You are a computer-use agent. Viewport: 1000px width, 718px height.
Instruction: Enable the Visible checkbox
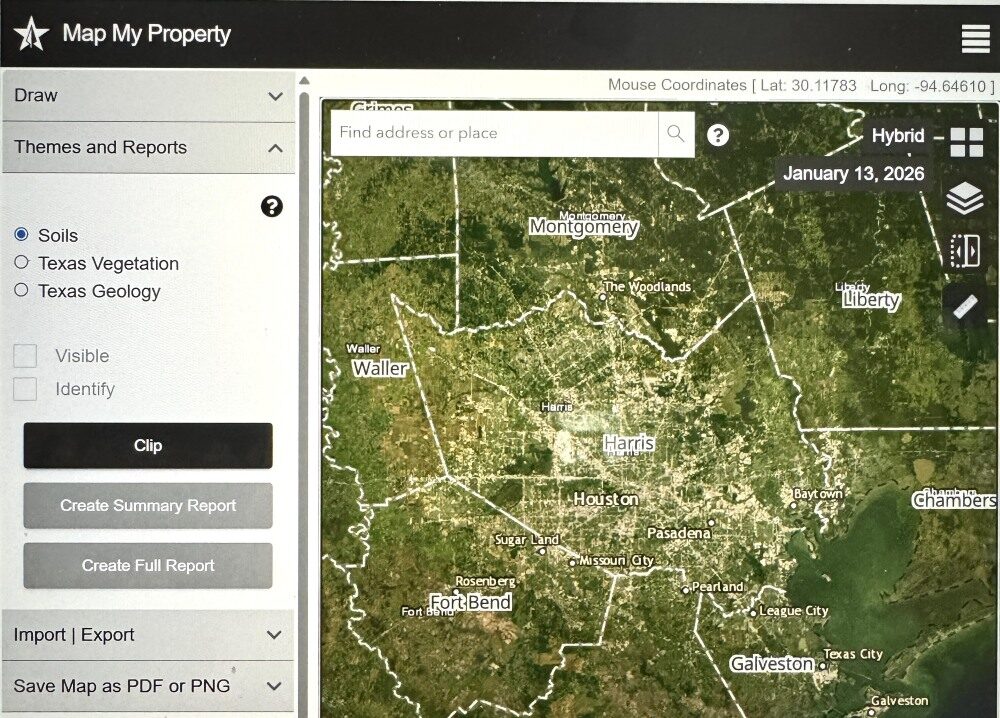(26, 356)
